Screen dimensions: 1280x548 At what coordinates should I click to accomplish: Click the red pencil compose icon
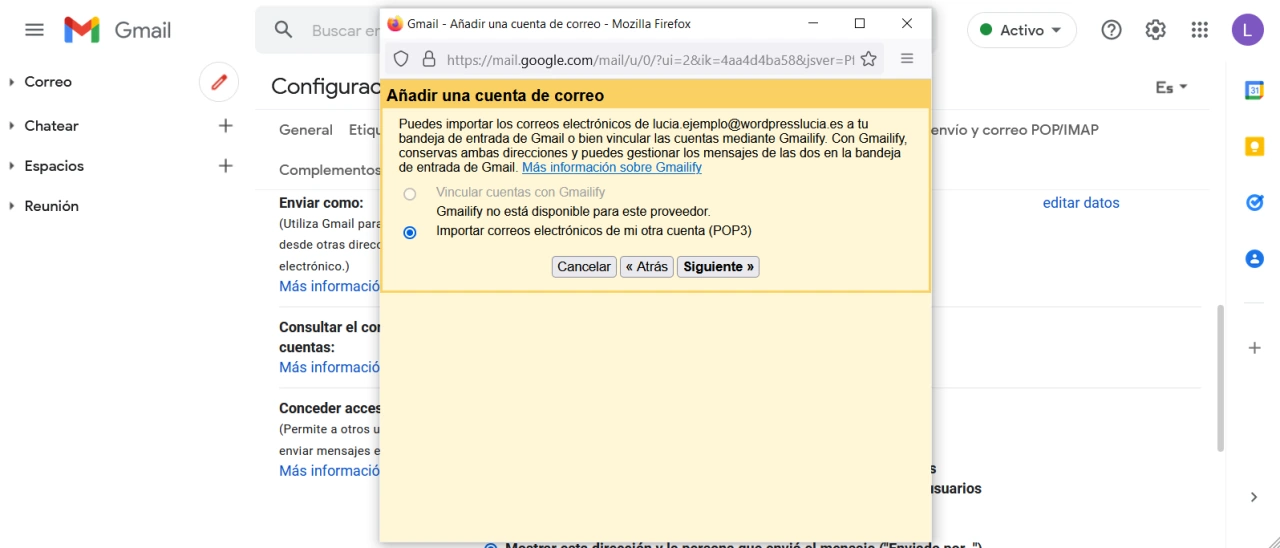click(x=219, y=82)
